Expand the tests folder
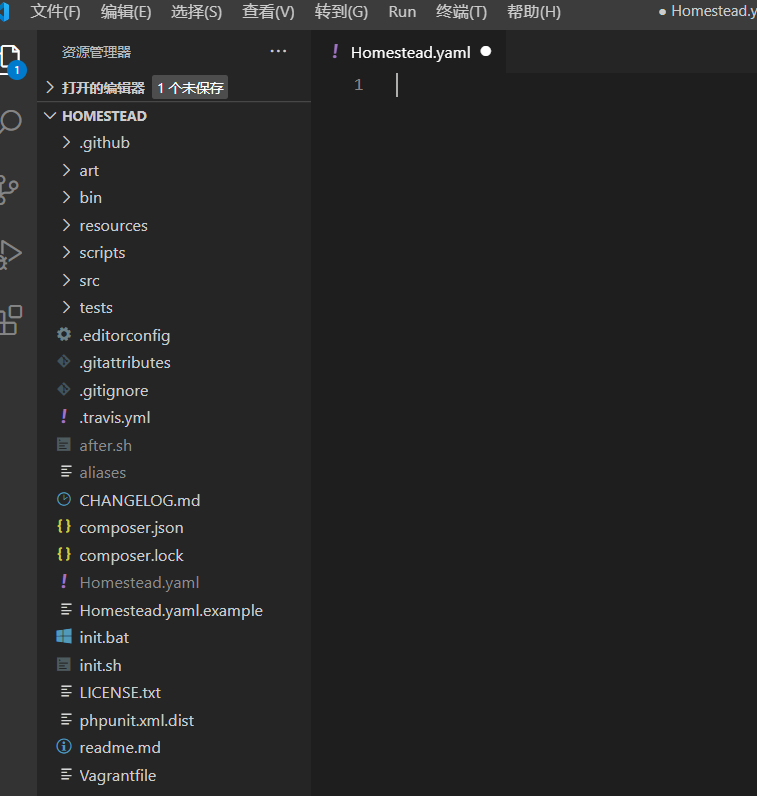This screenshot has width=757, height=796. tap(66, 307)
